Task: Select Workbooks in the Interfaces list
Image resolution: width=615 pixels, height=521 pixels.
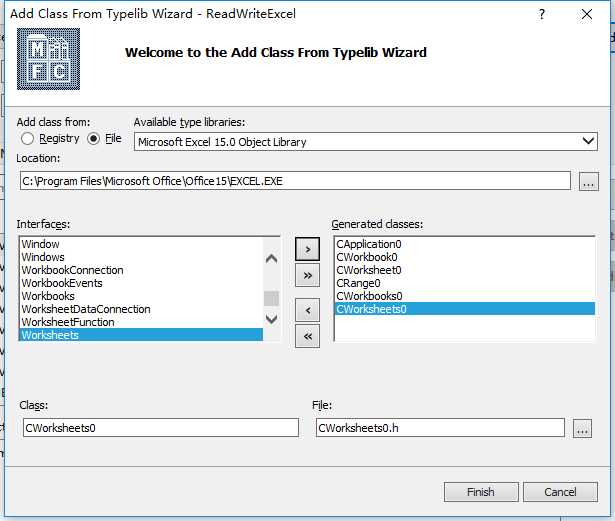Action: [141, 296]
